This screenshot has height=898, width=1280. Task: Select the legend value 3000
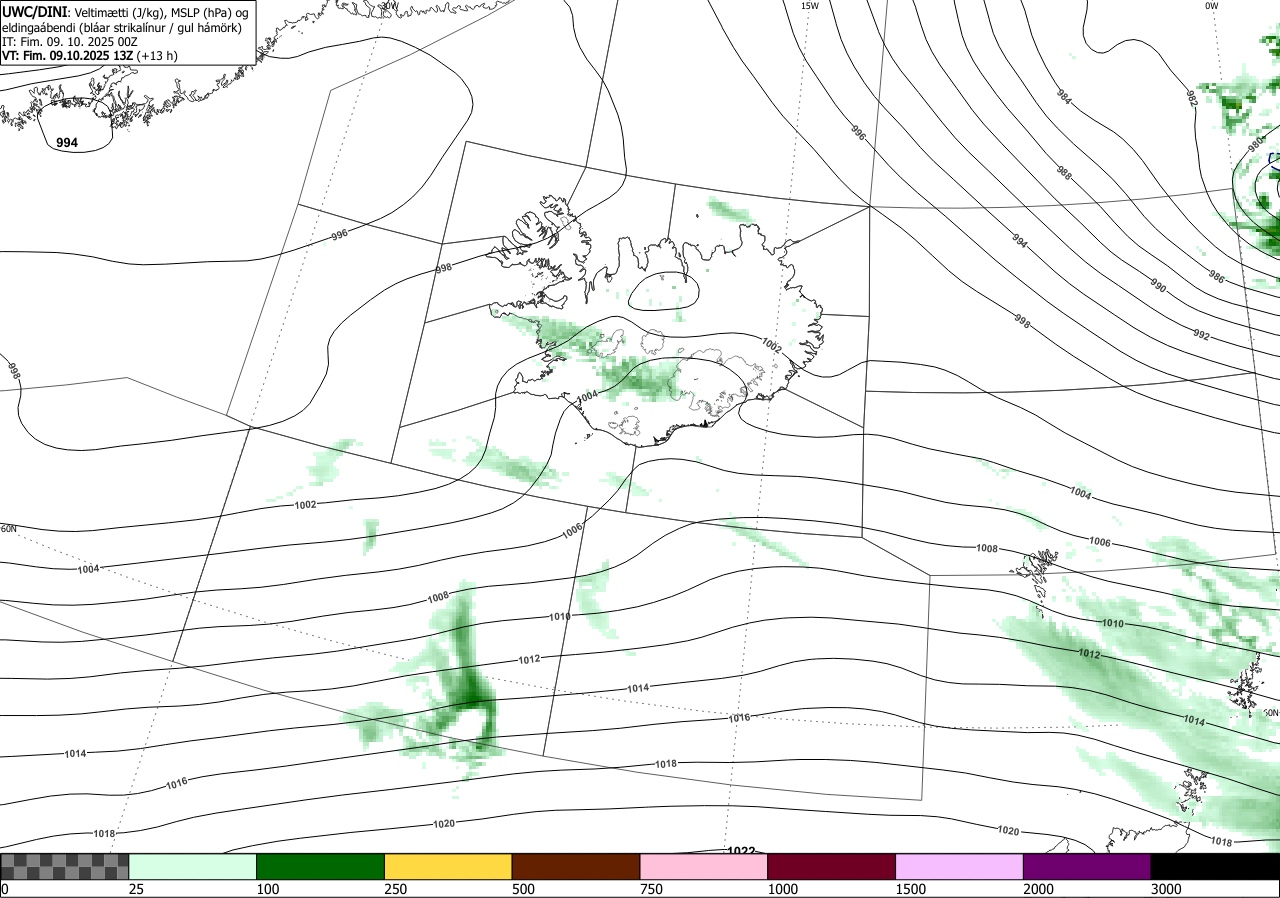coord(1167,889)
